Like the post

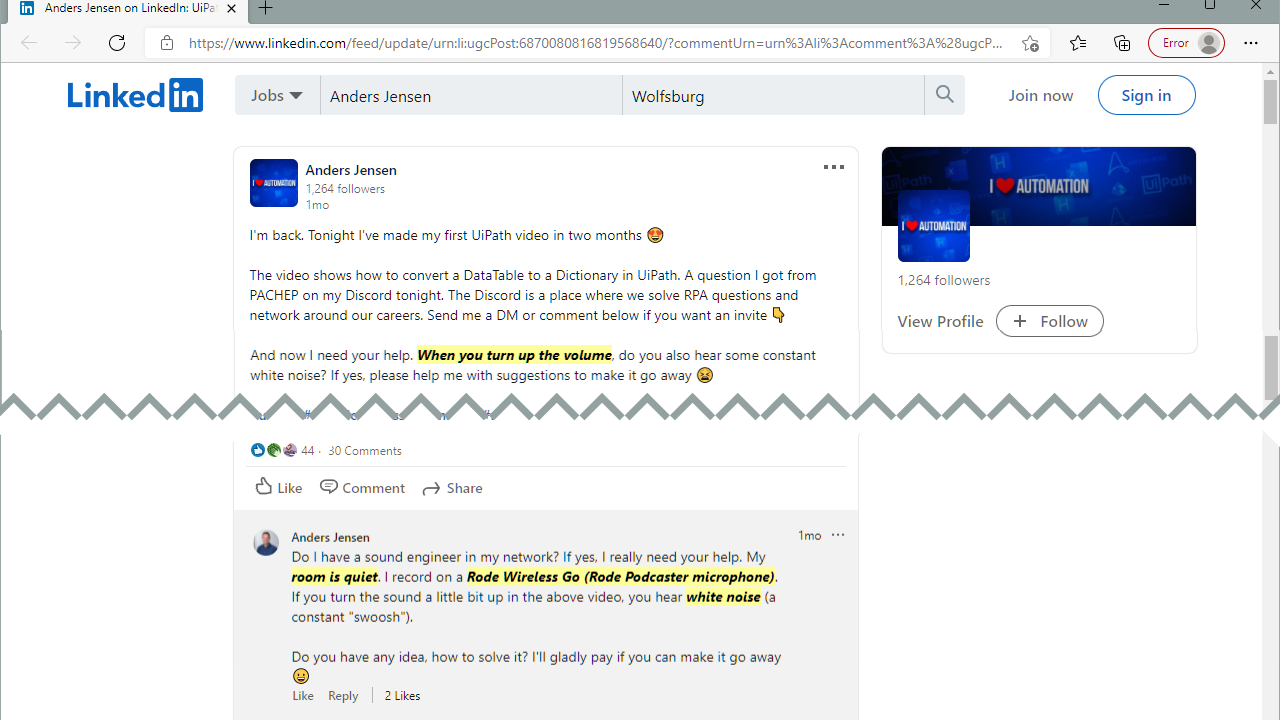click(278, 487)
